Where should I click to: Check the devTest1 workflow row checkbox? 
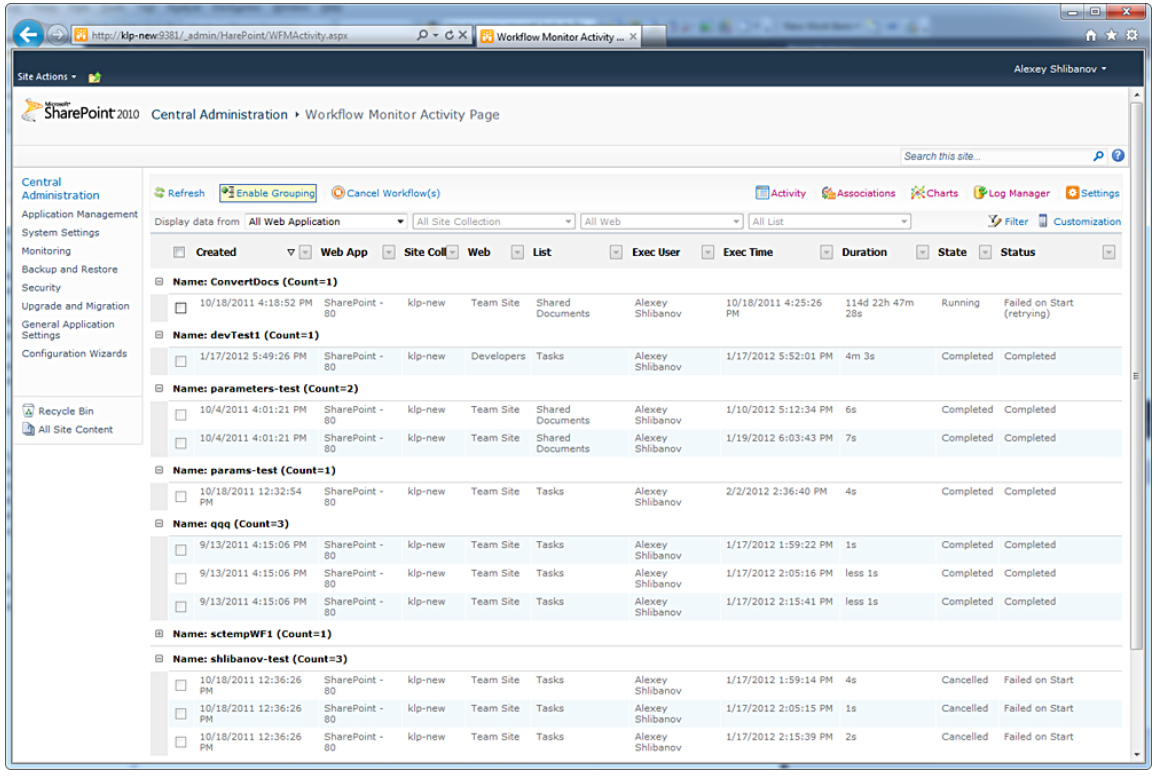click(x=181, y=361)
